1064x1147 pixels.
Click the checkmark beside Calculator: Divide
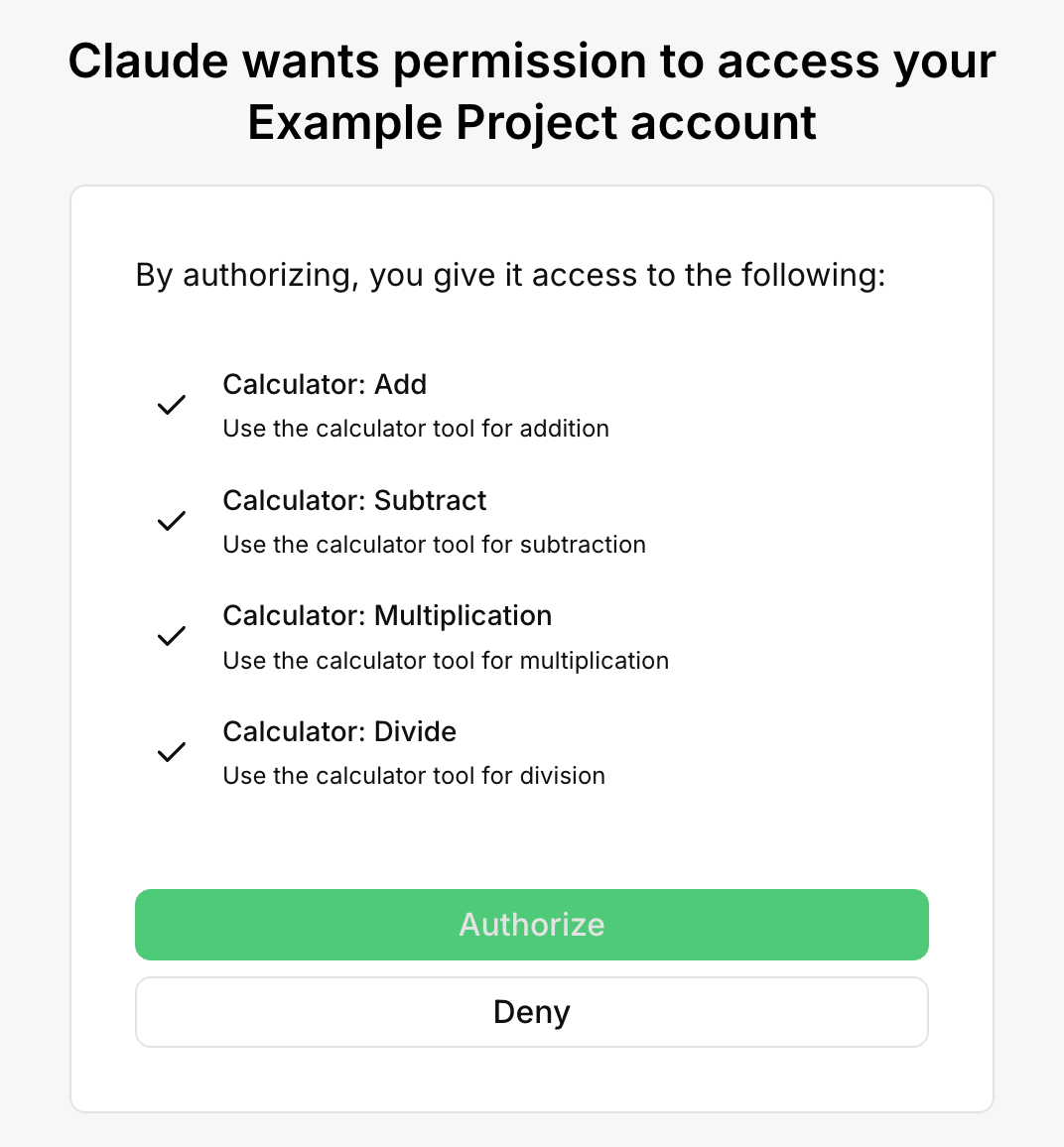pyautogui.click(x=171, y=752)
